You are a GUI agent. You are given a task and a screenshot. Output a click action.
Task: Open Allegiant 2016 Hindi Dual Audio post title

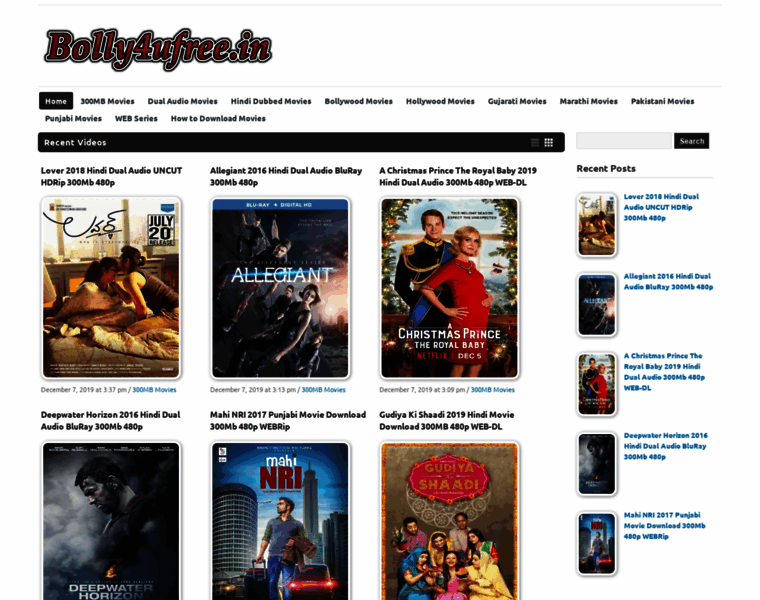point(286,176)
